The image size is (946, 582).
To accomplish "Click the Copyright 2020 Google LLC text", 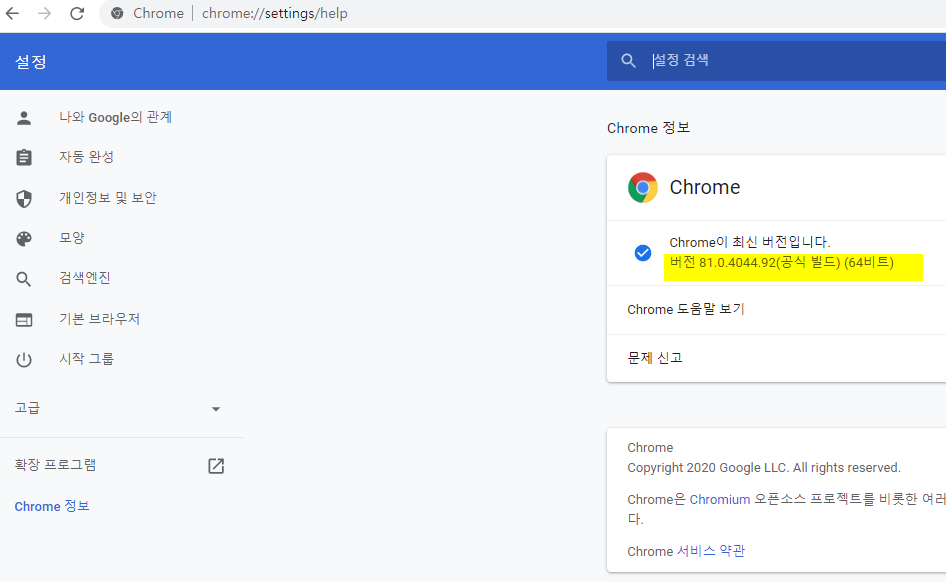I will (x=764, y=468).
